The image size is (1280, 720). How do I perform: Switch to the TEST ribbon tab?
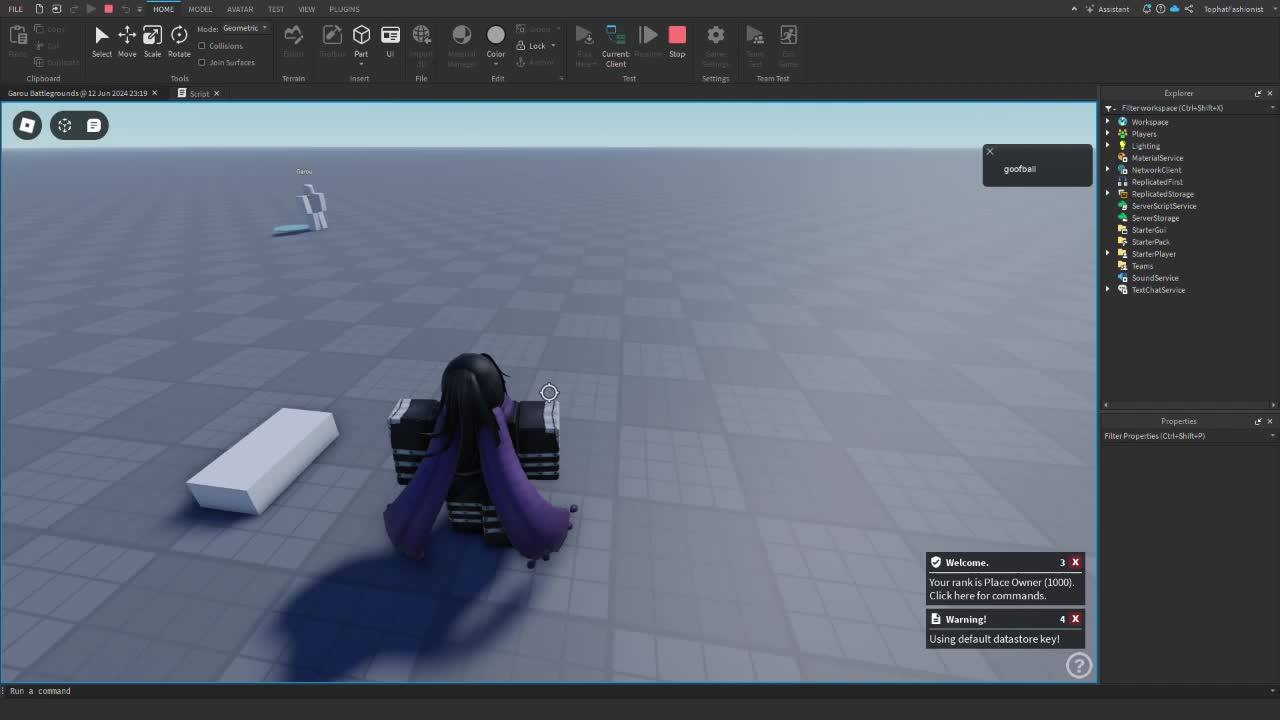click(275, 9)
